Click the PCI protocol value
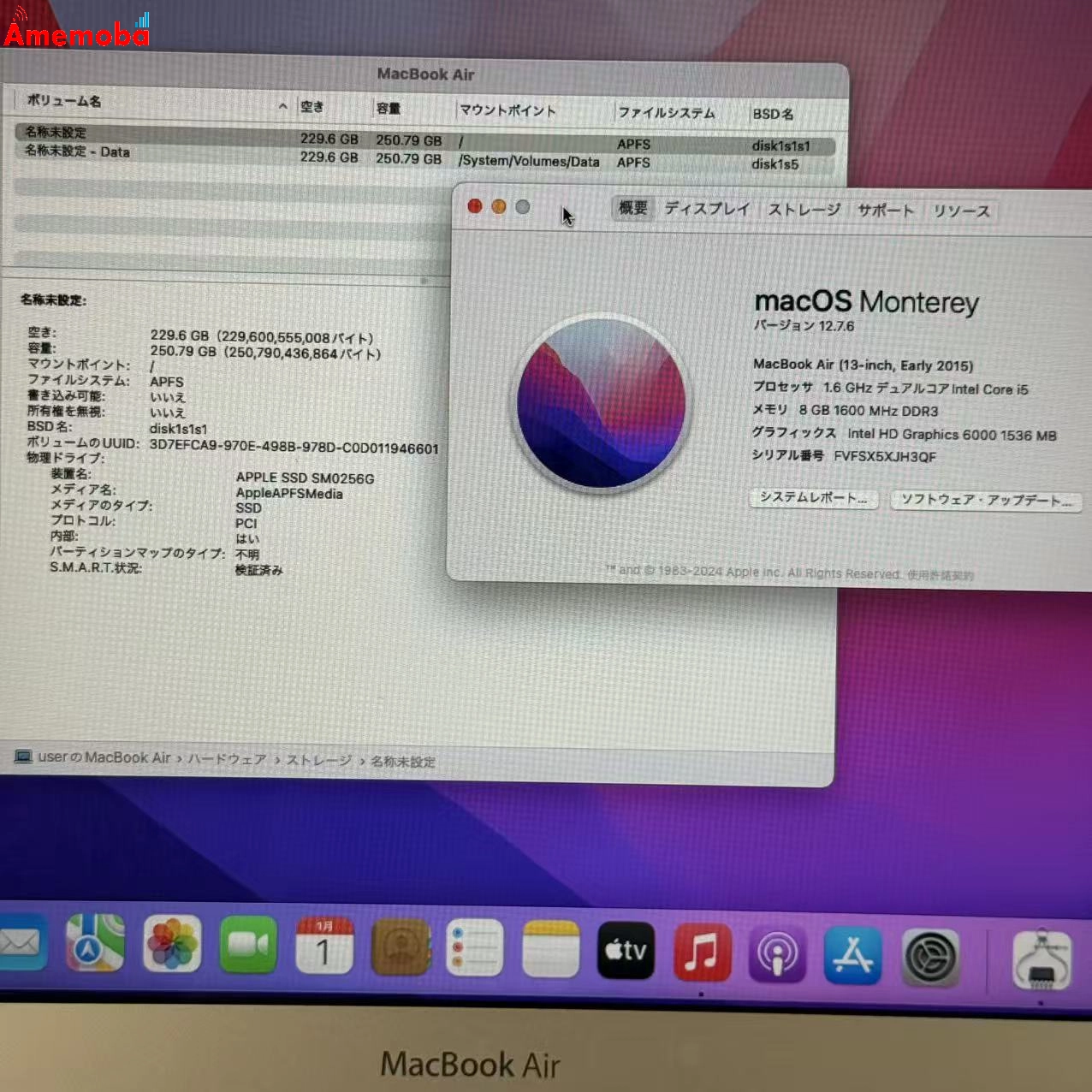 [246, 523]
